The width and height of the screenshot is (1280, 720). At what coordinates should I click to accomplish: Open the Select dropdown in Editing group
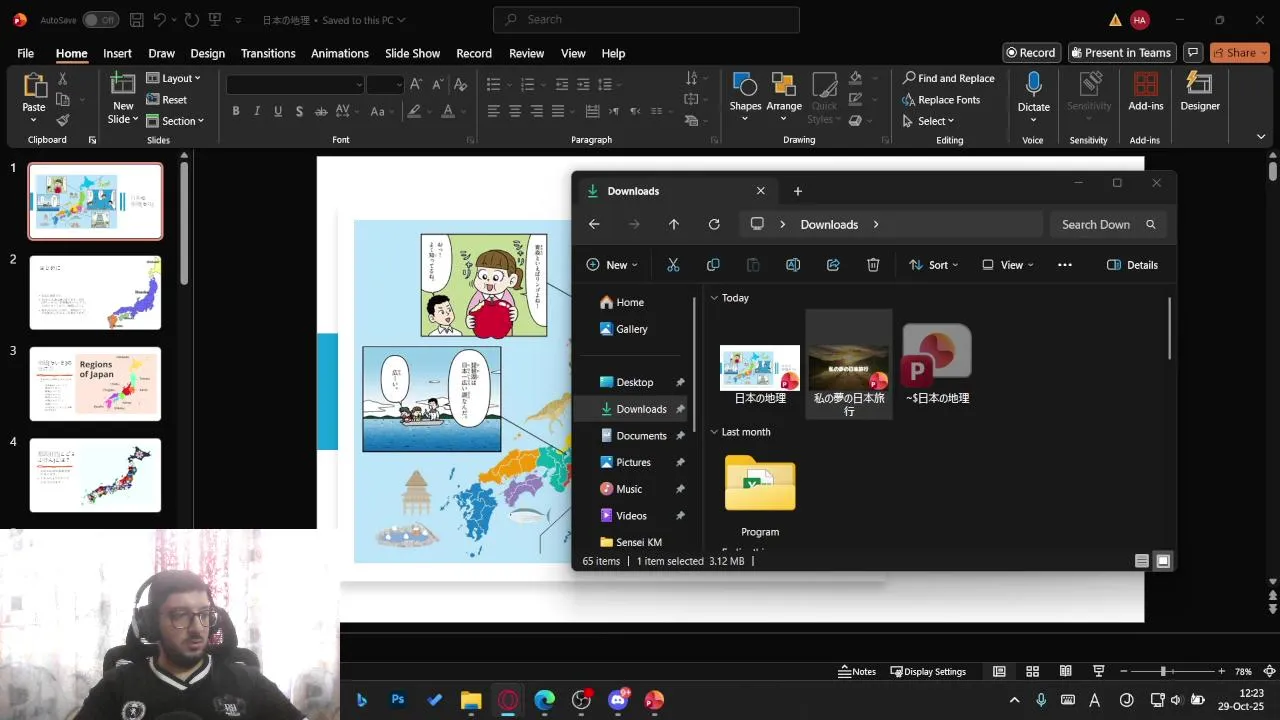pyautogui.click(x=929, y=121)
